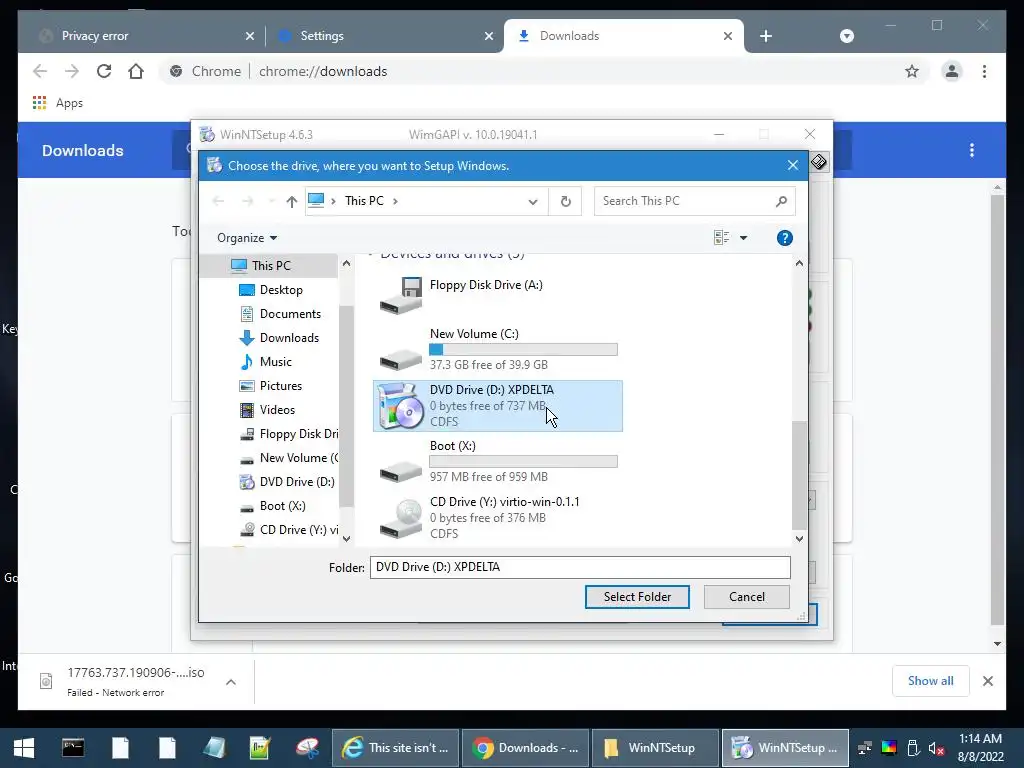Click the Select Folder button

click(x=637, y=597)
